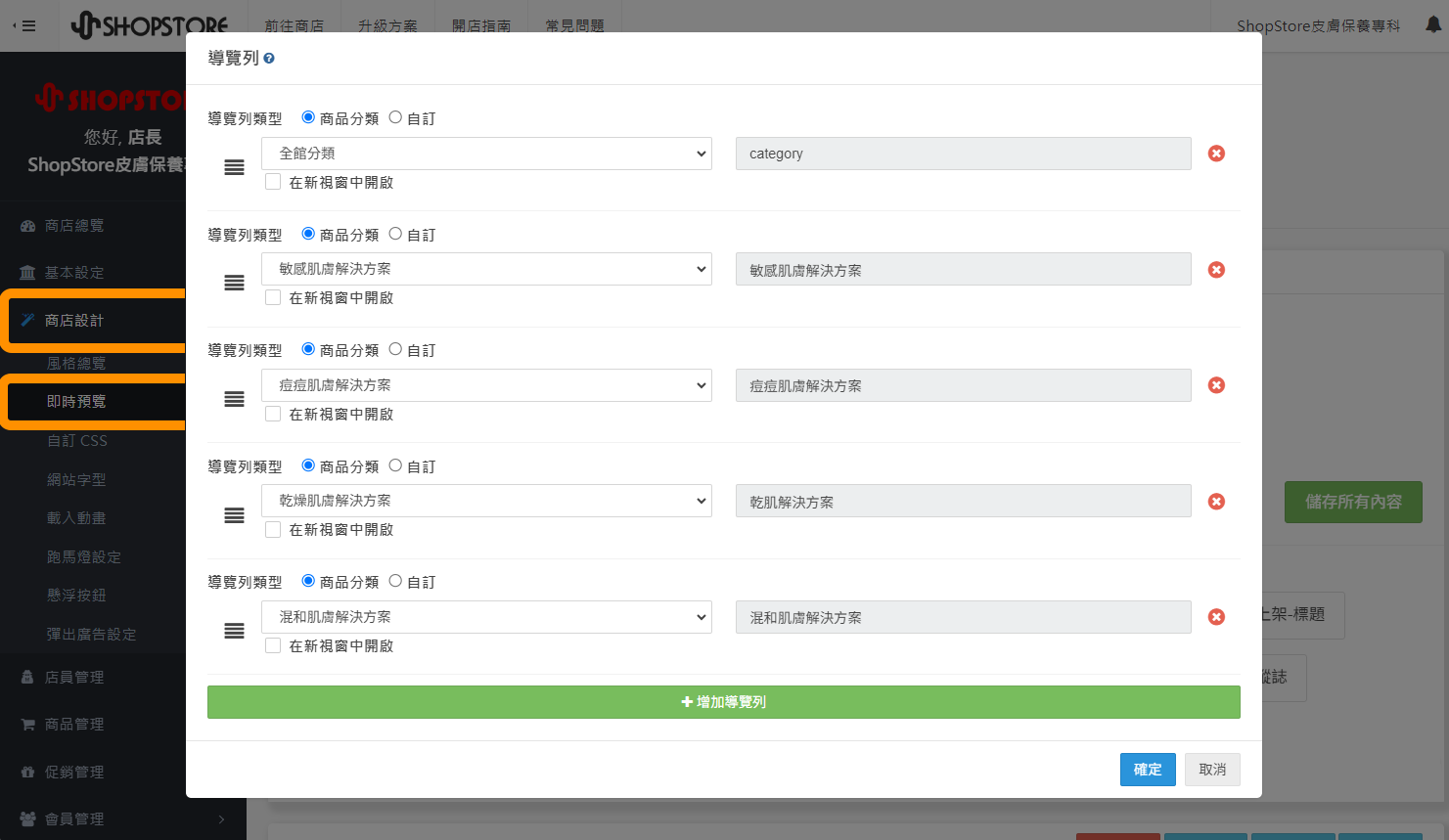The width and height of the screenshot is (1449, 840).
Task: Select 自訂 radio in first row
Action: (395, 117)
